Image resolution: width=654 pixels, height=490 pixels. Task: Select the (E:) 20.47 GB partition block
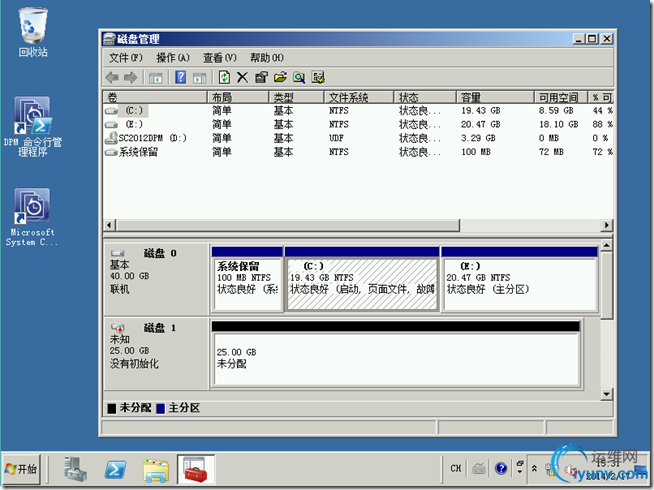tap(519, 279)
